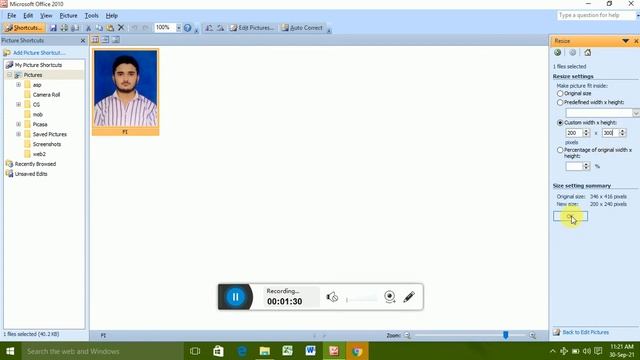Open the Resize task pane dropdown arrow
The image size is (640, 360).
click(x=625, y=41)
